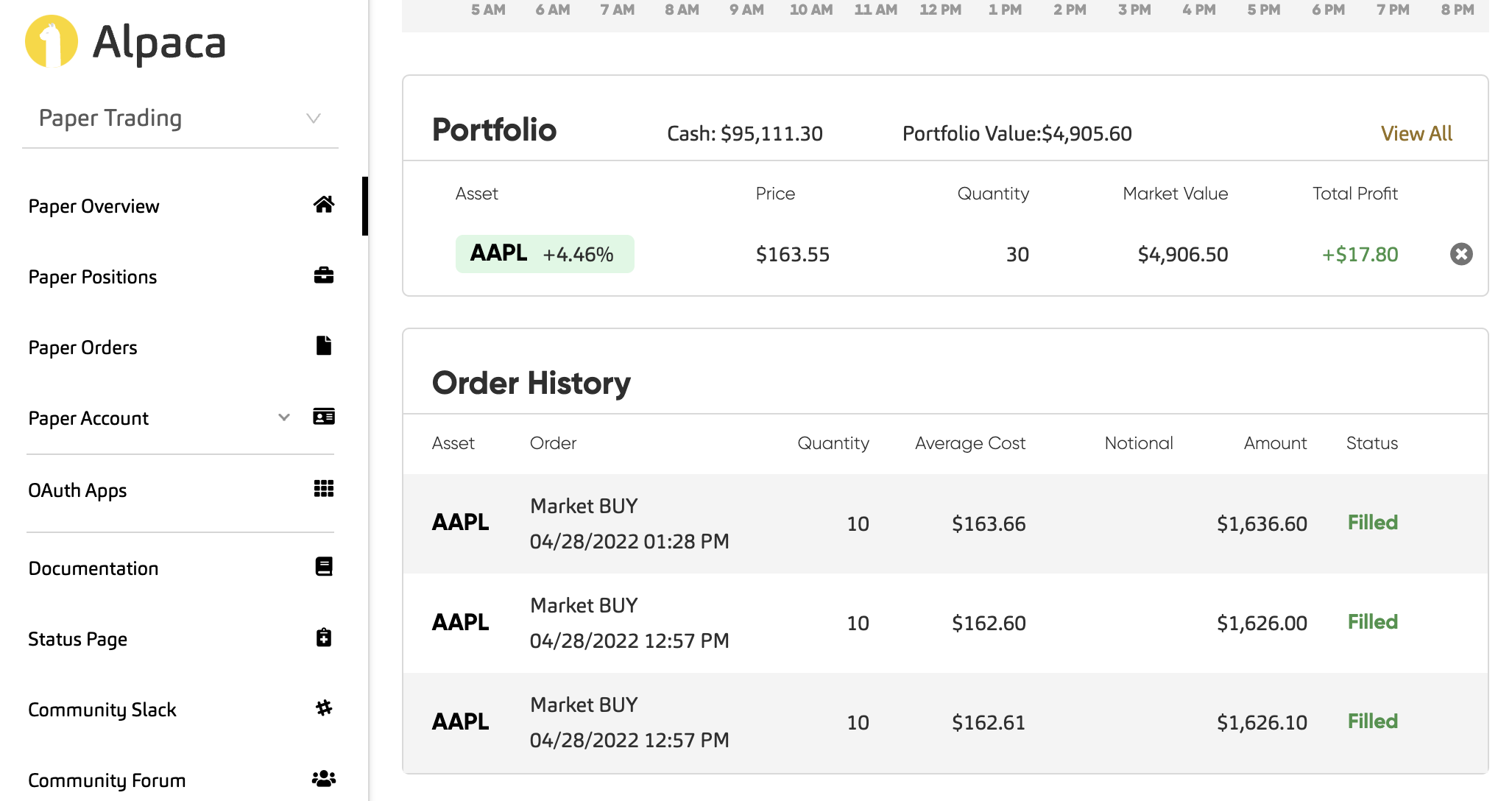Click the Portfolio heading
Image resolution: width=1512 pixels, height=801 pixels.
pyautogui.click(x=495, y=130)
